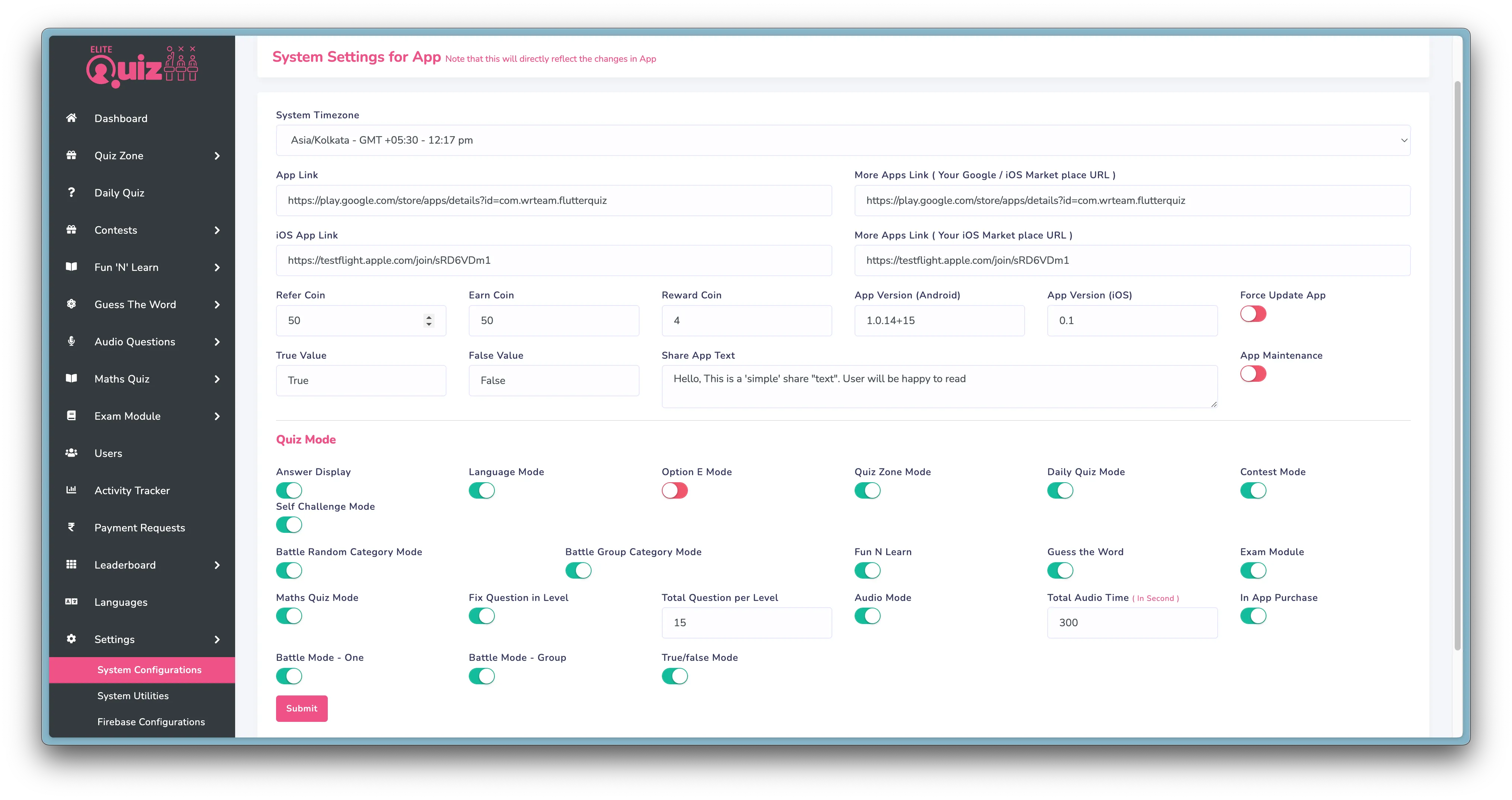Open System Utilities page
This screenshot has height=800, width=1512.
click(x=133, y=695)
